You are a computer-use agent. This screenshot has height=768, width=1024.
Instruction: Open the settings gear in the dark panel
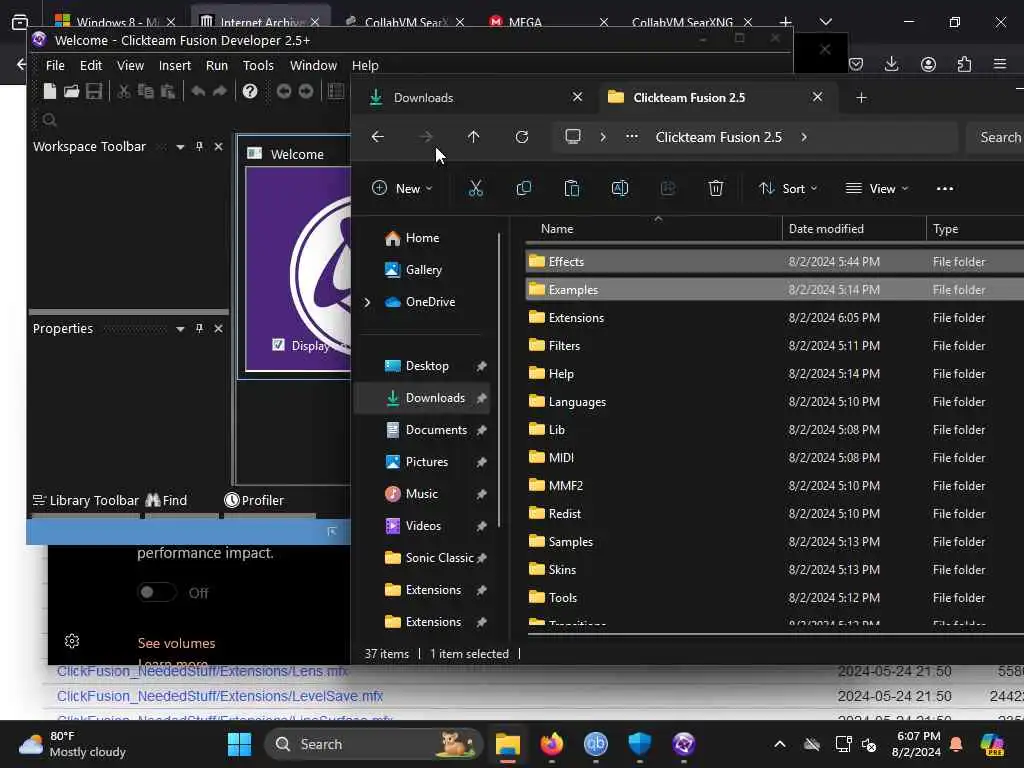click(72, 641)
